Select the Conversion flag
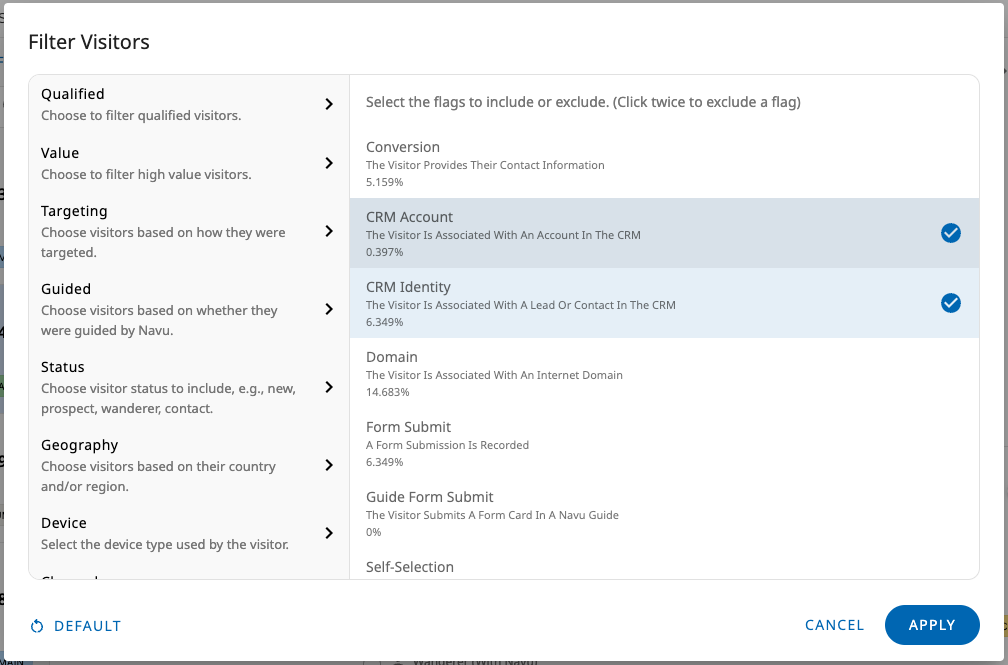Screen dimensions: 1008x665 tap(663, 163)
